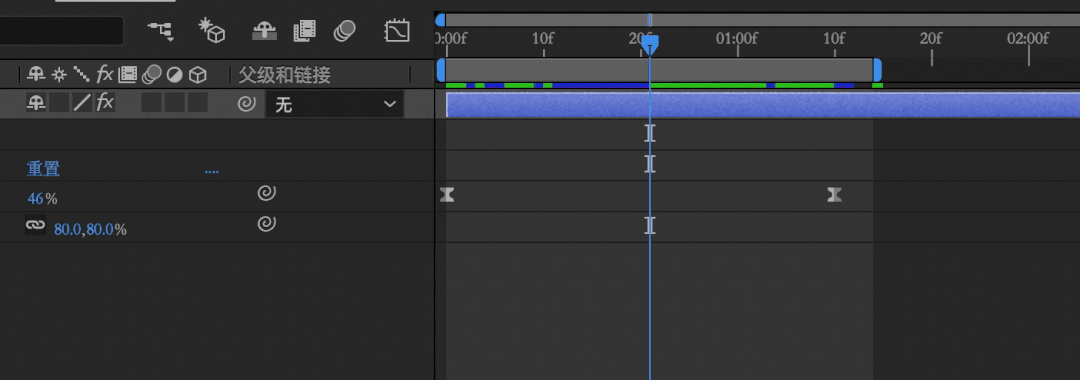The height and width of the screenshot is (380, 1080).
Task: Click the 重置 reset link
Action: coord(43,169)
